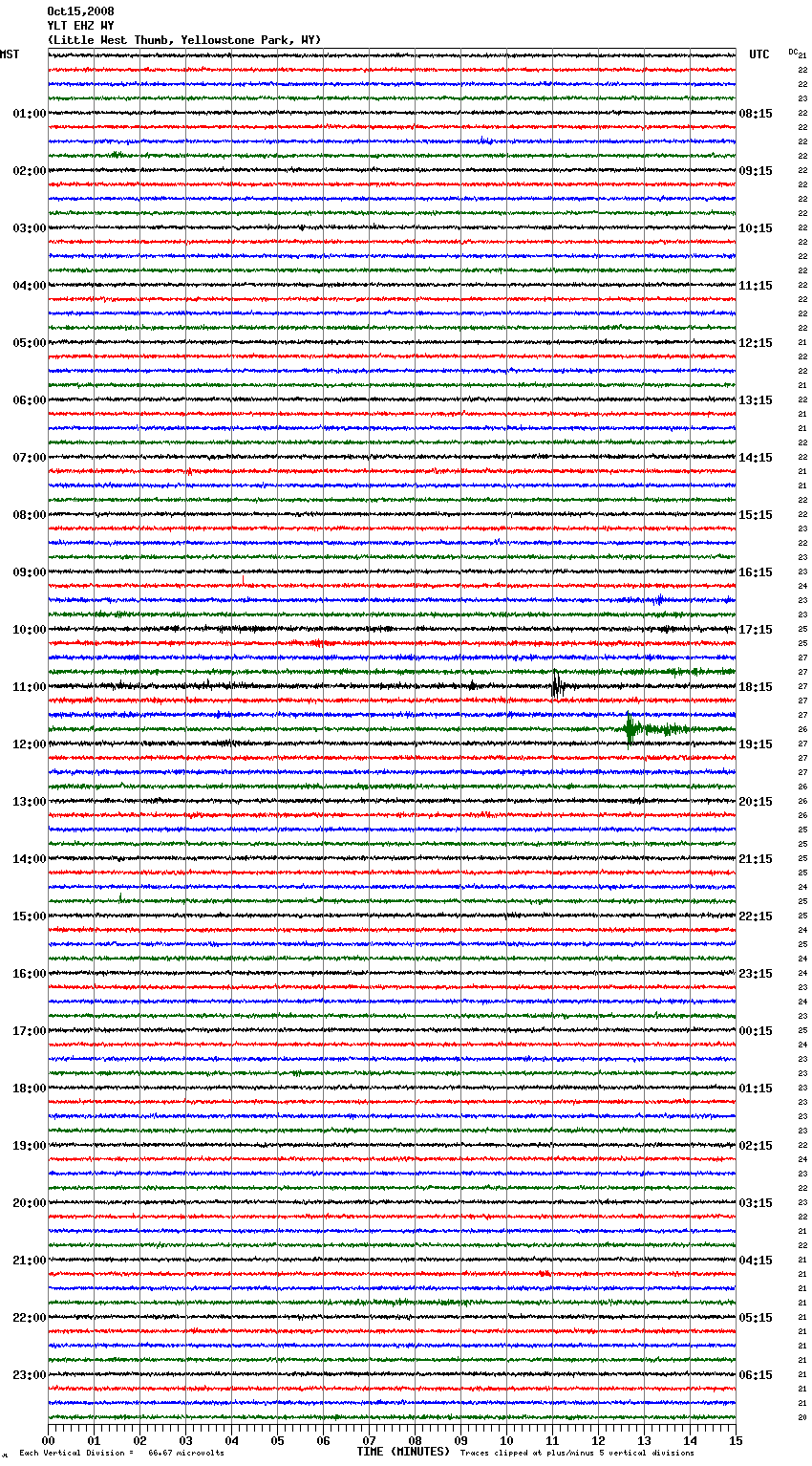Image resolution: width=812 pixels, height=1466 pixels.
Task: Select the 14:00 MST time label
Action: 30,859
